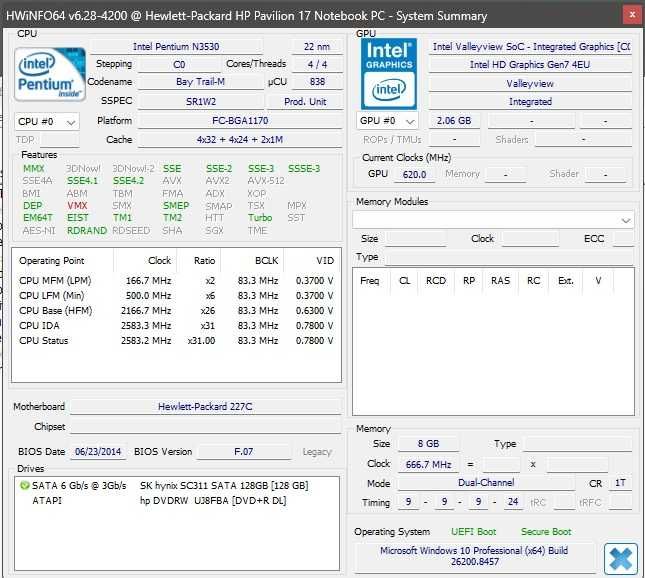Click the Prod. Unit field
The width and height of the screenshot is (645, 578).
pyautogui.click(x=305, y=101)
